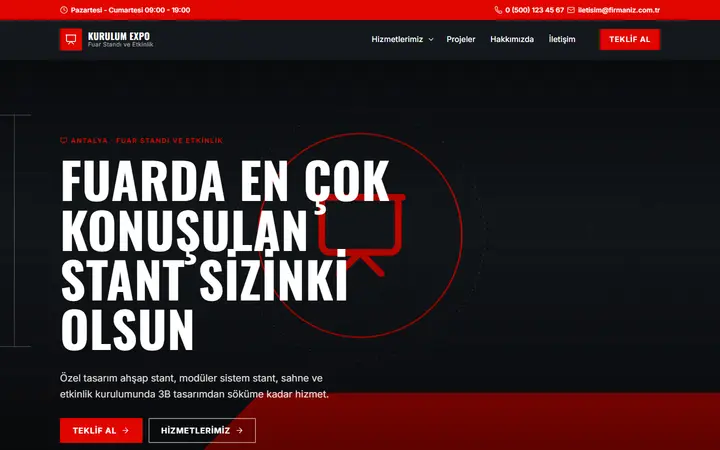Navigate to İletişim page
The width and height of the screenshot is (720, 450).
click(x=562, y=39)
